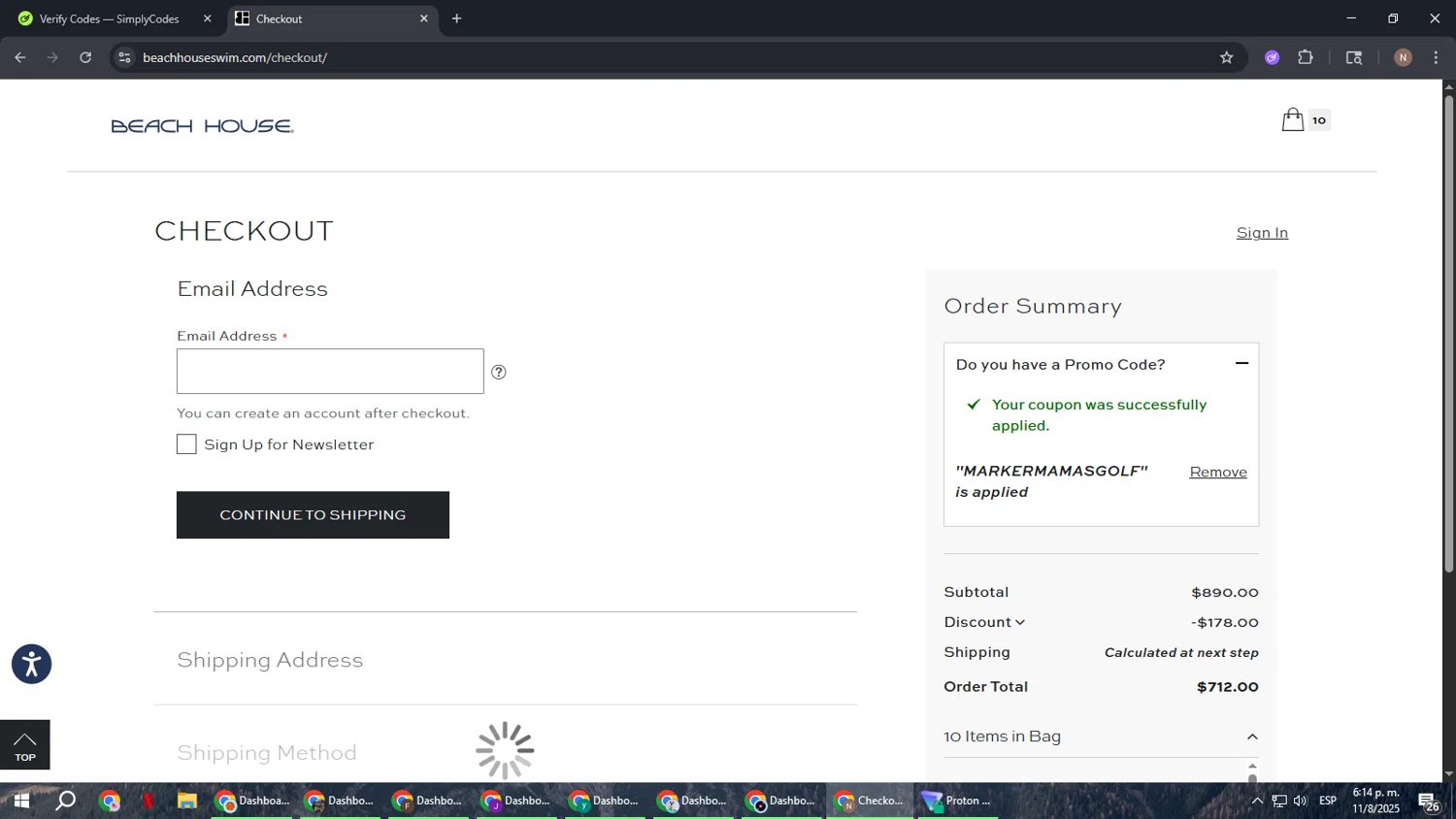
Task: Open the accessibility widget icon
Action: point(31,664)
